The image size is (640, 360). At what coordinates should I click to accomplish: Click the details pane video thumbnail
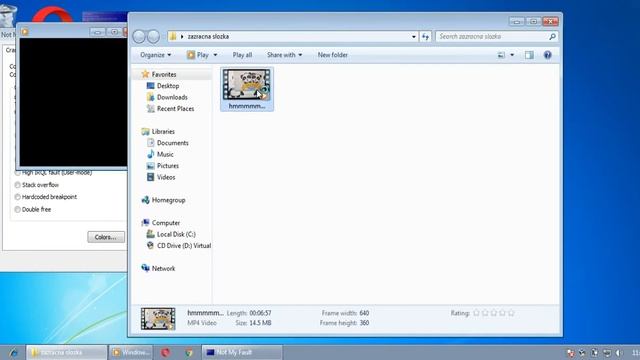(x=158, y=318)
